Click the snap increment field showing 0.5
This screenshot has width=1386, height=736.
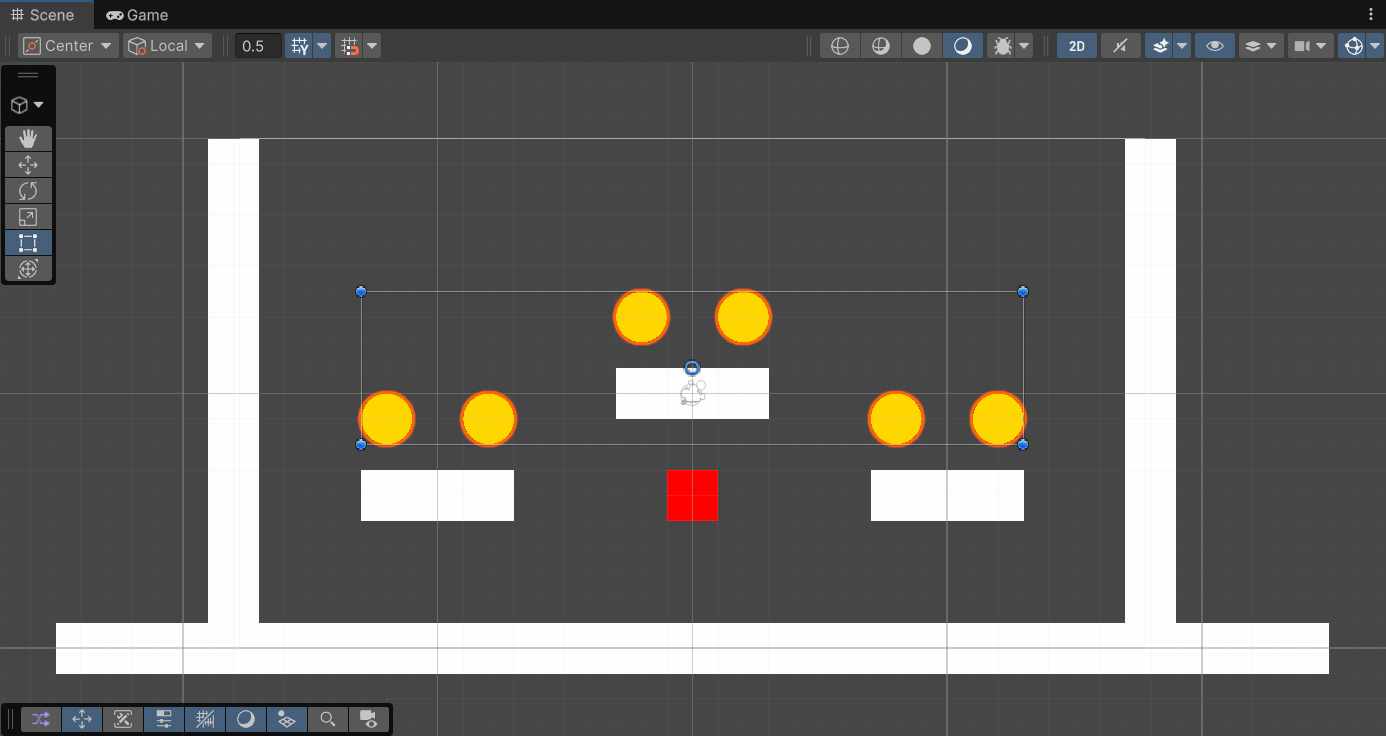coord(258,45)
